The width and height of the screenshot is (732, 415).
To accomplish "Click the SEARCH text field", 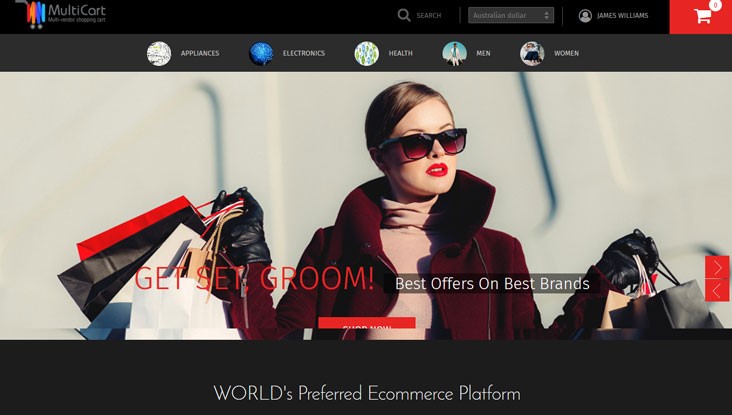I will click(429, 16).
